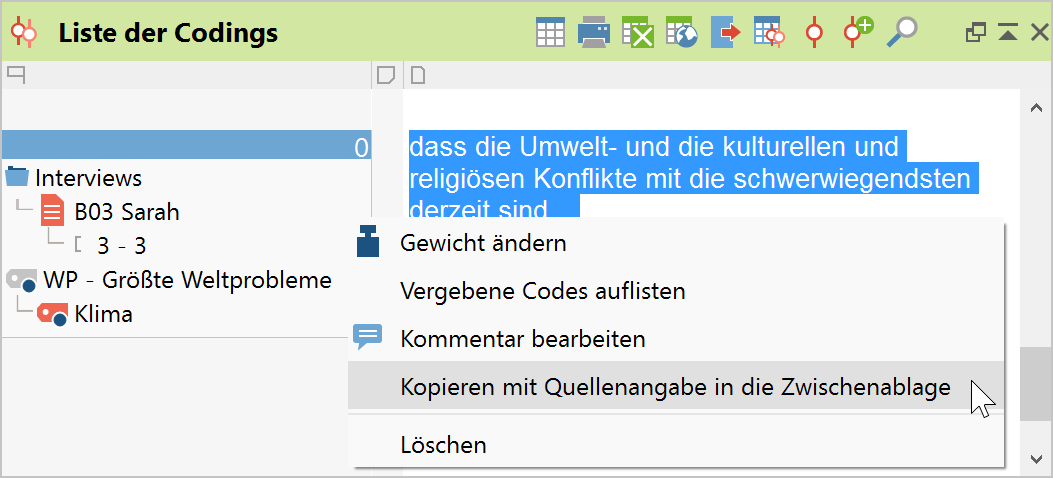Collapse the panel with up-arrow icon
1053x478 pixels.
pos(1008,33)
